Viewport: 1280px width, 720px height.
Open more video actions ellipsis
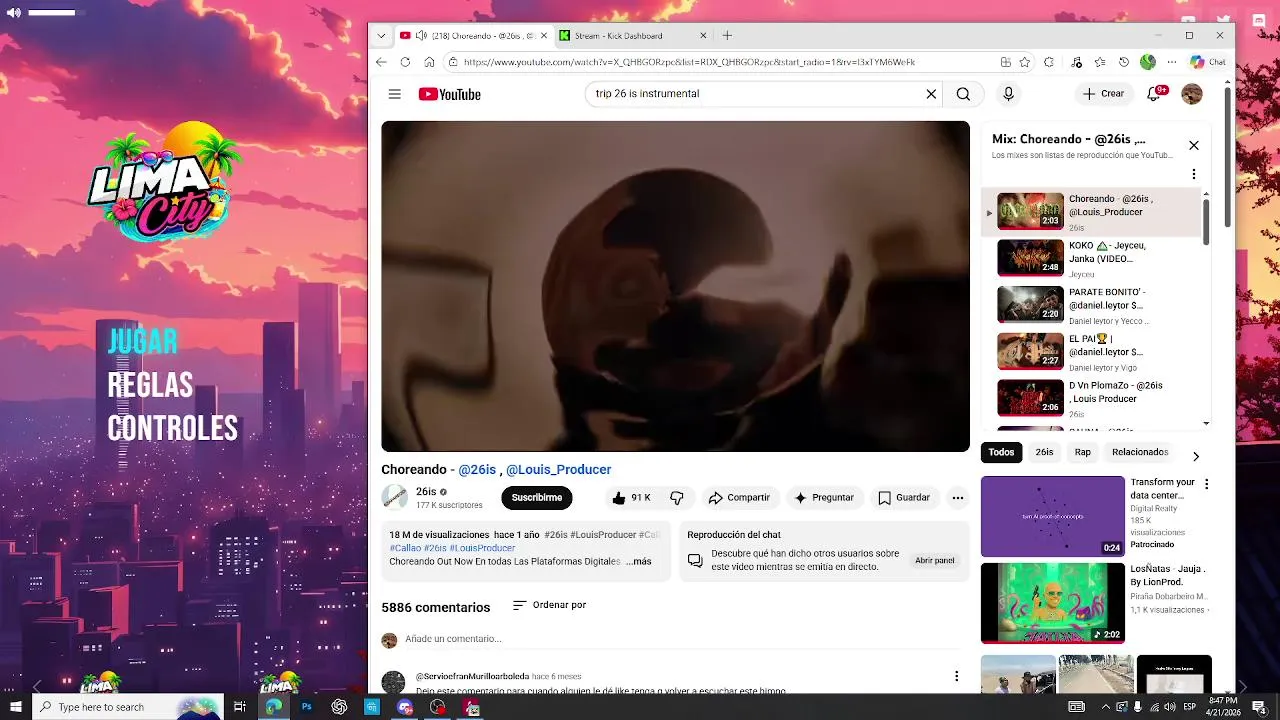(957, 497)
